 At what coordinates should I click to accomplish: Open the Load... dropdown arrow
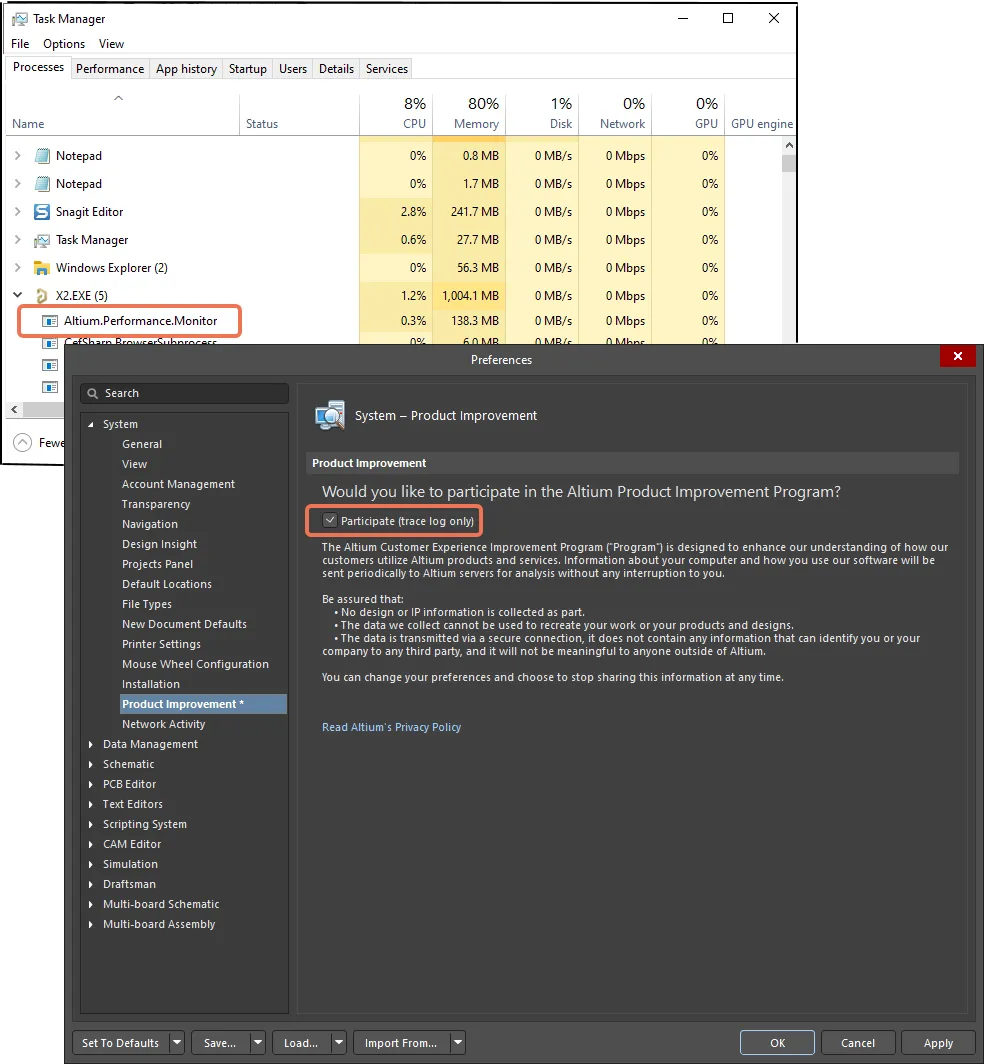point(339,1042)
